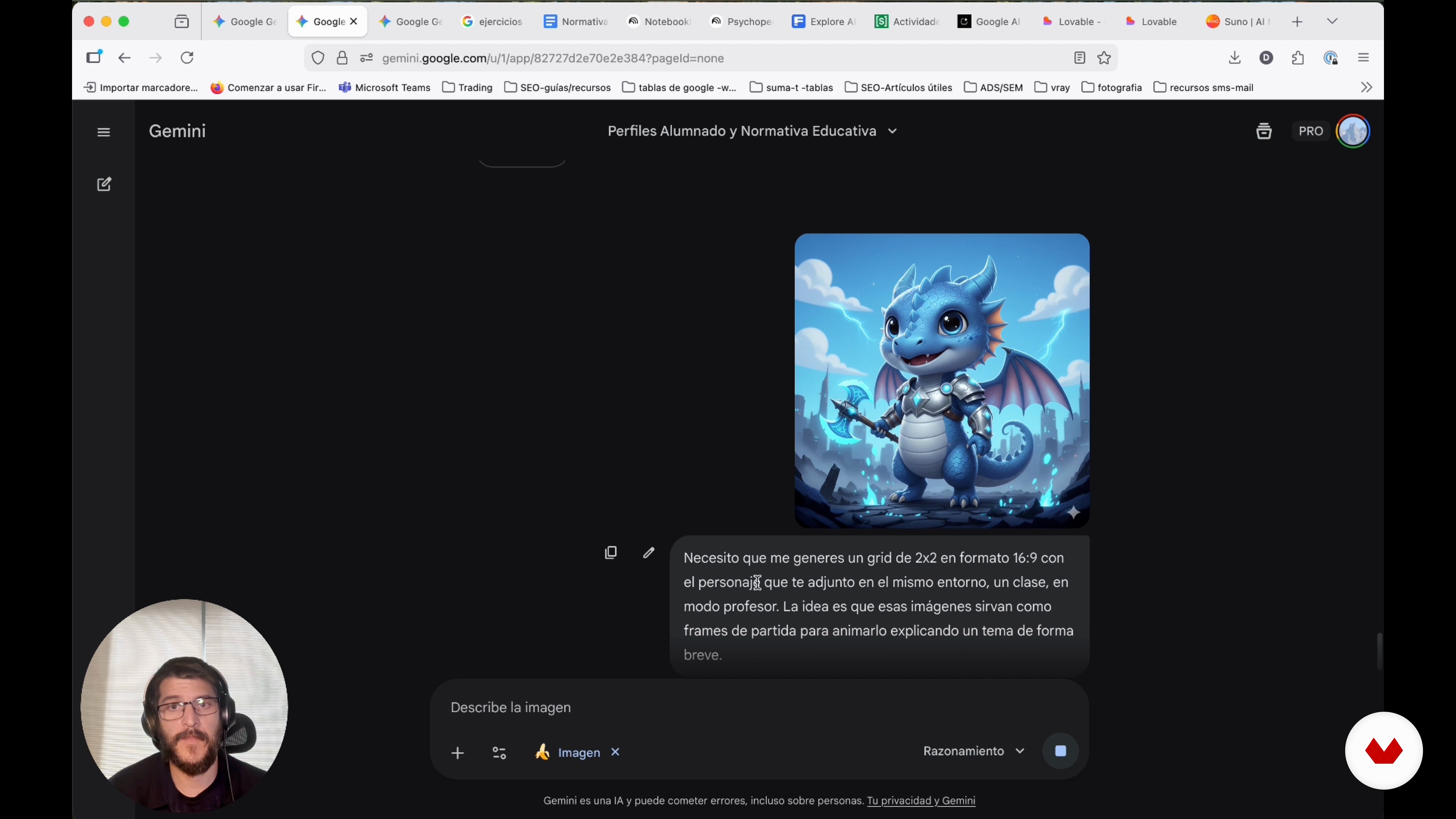Switch to the Normativa tab
1456x819 pixels.
click(576, 22)
